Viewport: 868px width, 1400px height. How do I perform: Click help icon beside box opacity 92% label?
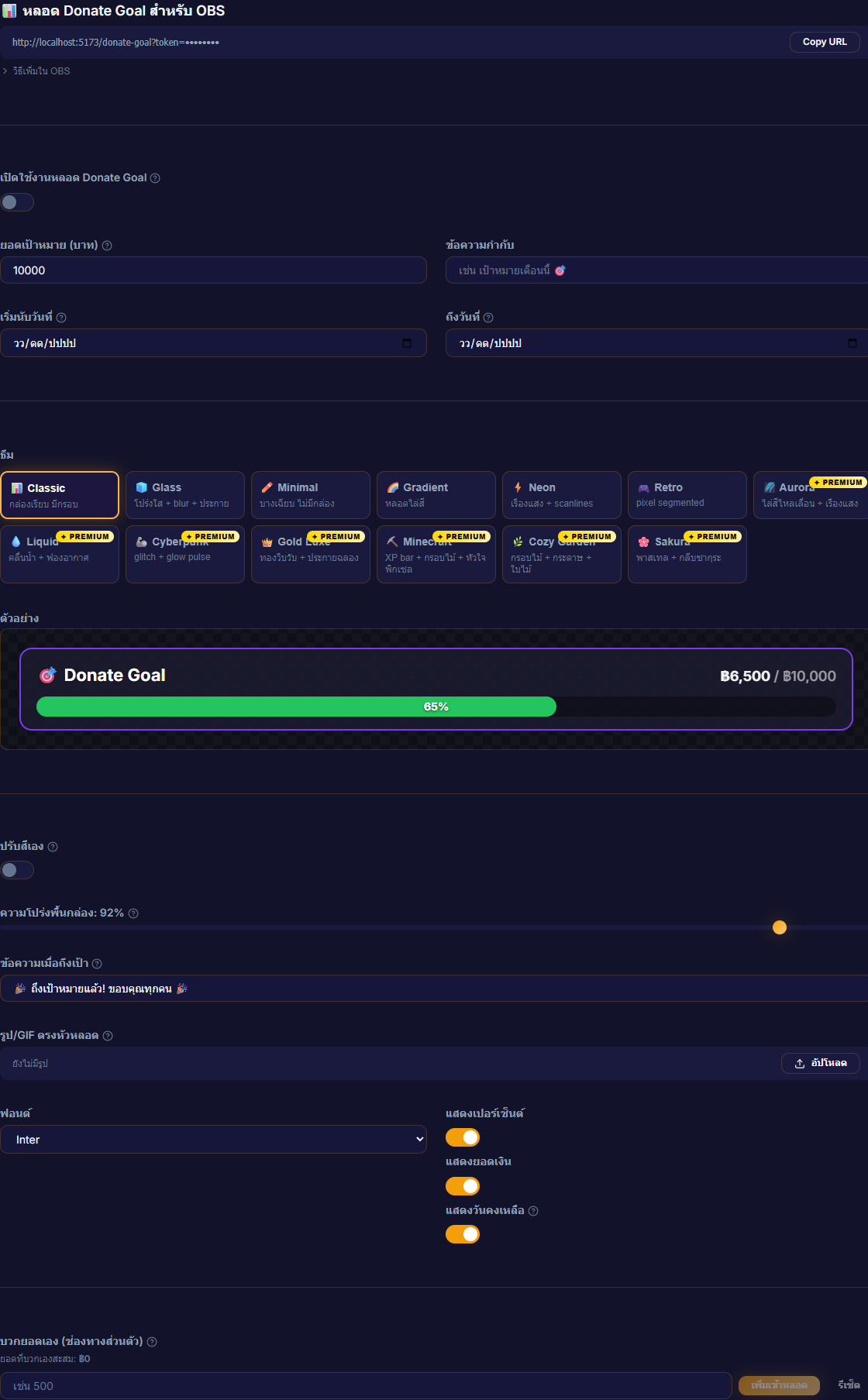point(133,913)
